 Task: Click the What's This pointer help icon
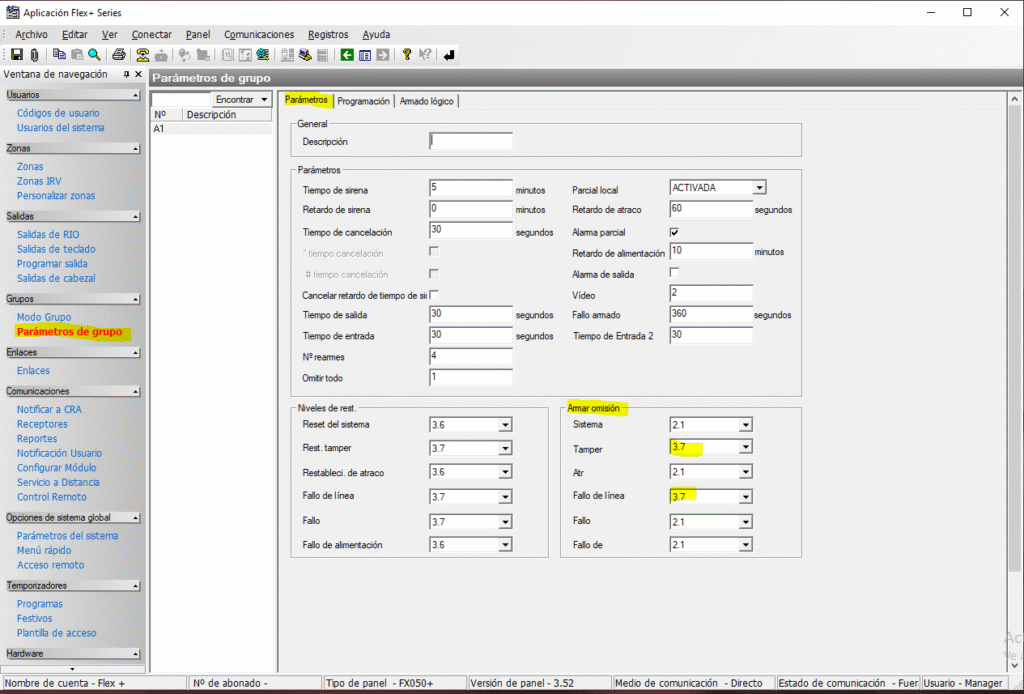pos(424,55)
